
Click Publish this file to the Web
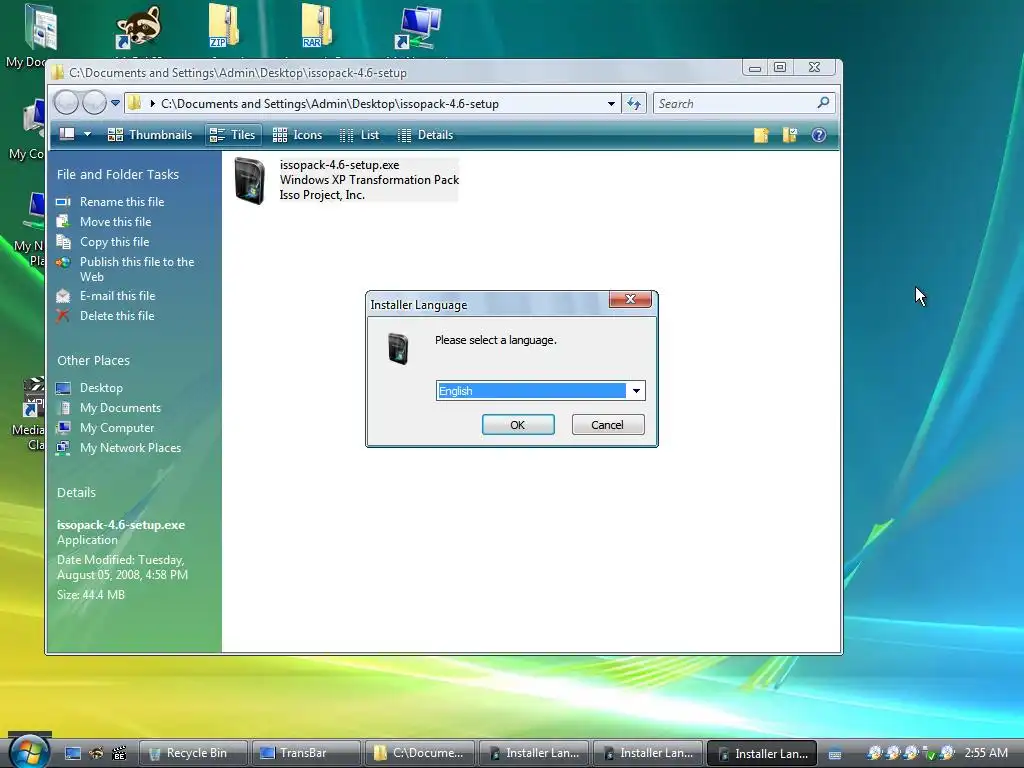[137, 269]
